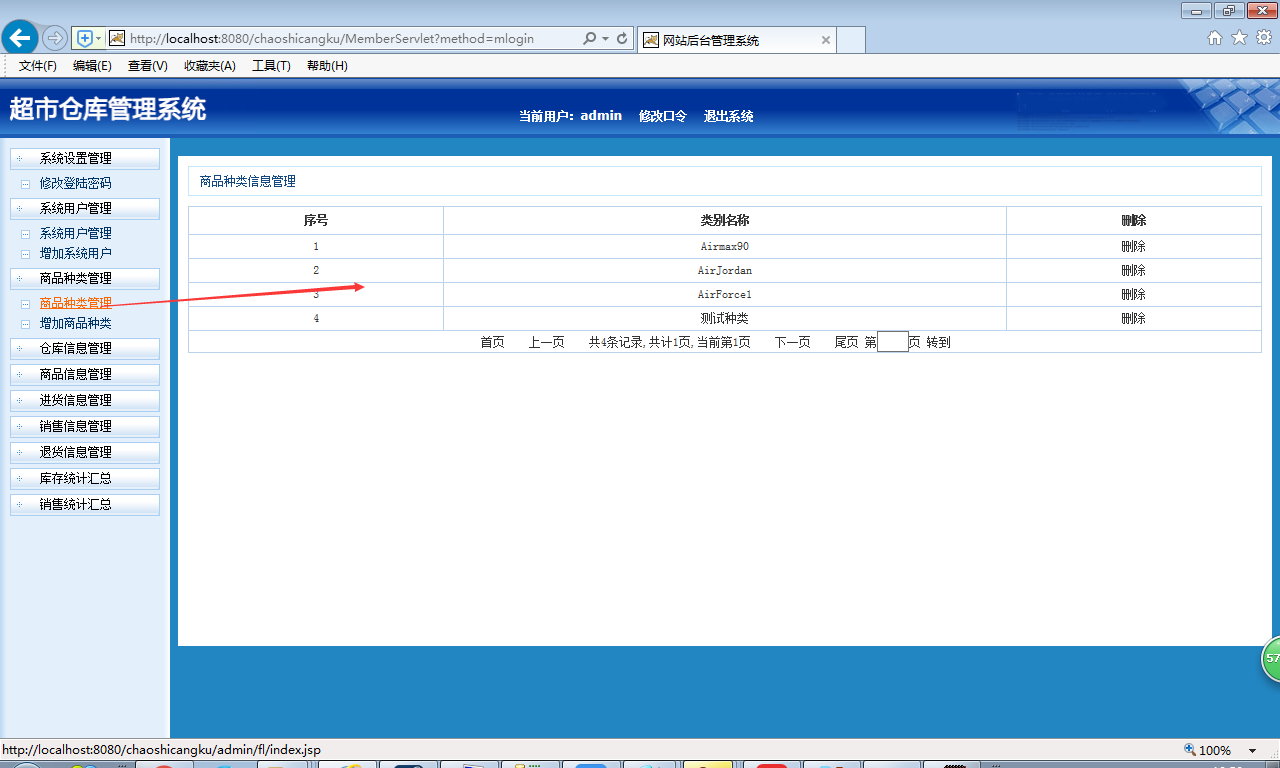
Task: Click the green round widget at right edge
Action: click(1272, 659)
